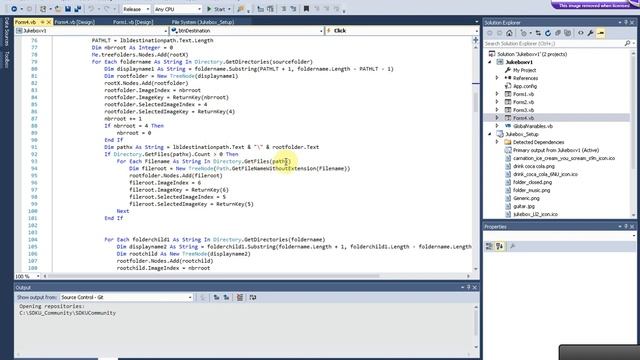The width and height of the screenshot is (640, 360).
Task: Open the btnDestination object dropdown
Action: pos(247,31)
